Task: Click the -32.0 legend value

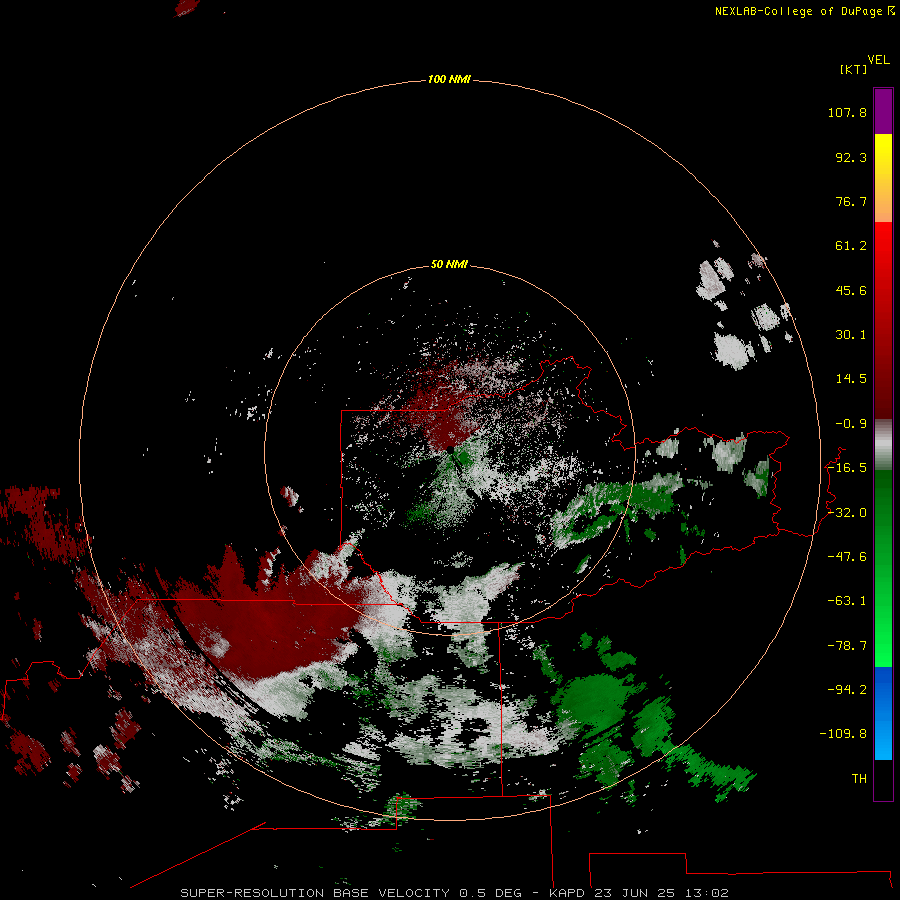Action: click(847, 513)
